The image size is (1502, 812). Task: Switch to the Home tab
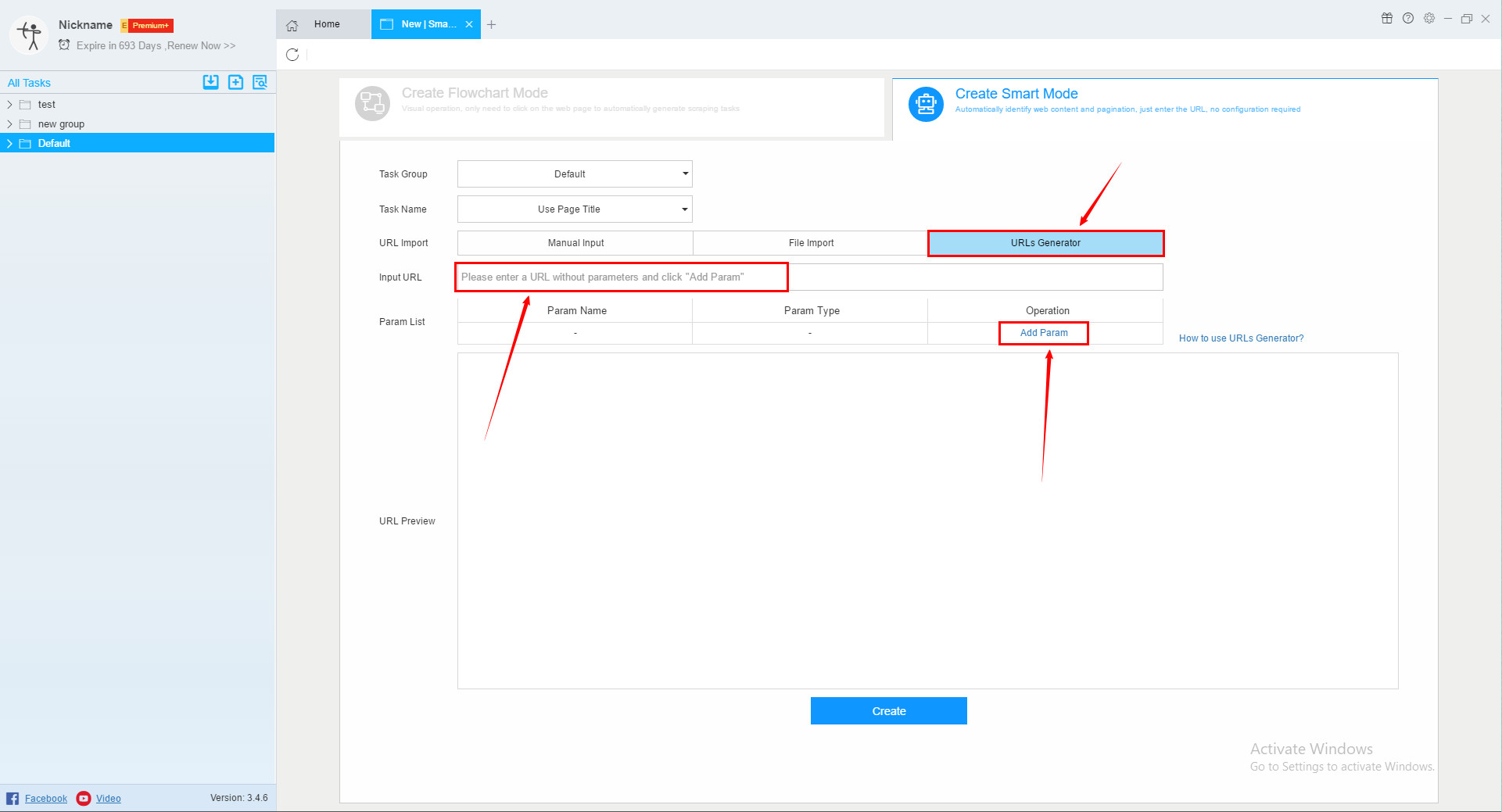[324, 24]
